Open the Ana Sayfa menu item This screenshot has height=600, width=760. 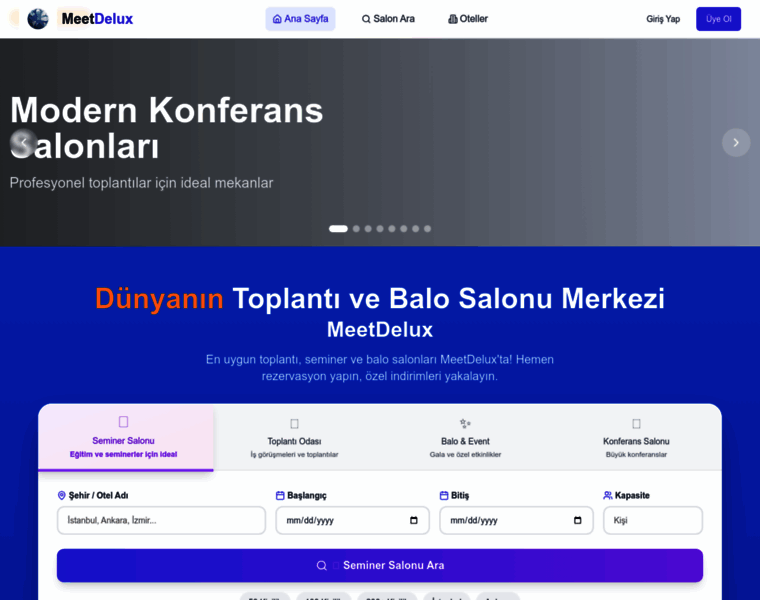(x=300, y=19)
